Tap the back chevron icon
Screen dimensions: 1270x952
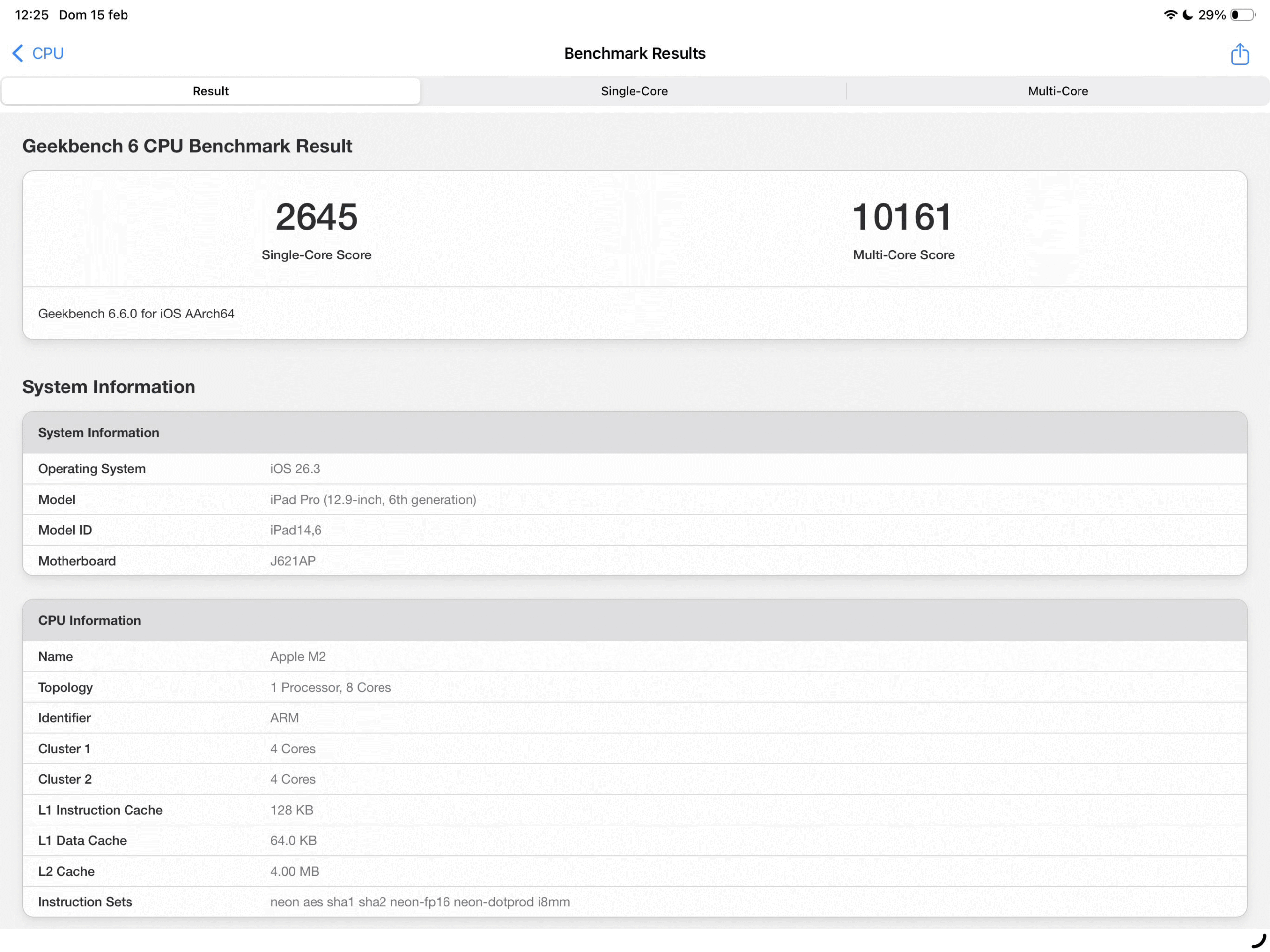(x=18, y=54)
